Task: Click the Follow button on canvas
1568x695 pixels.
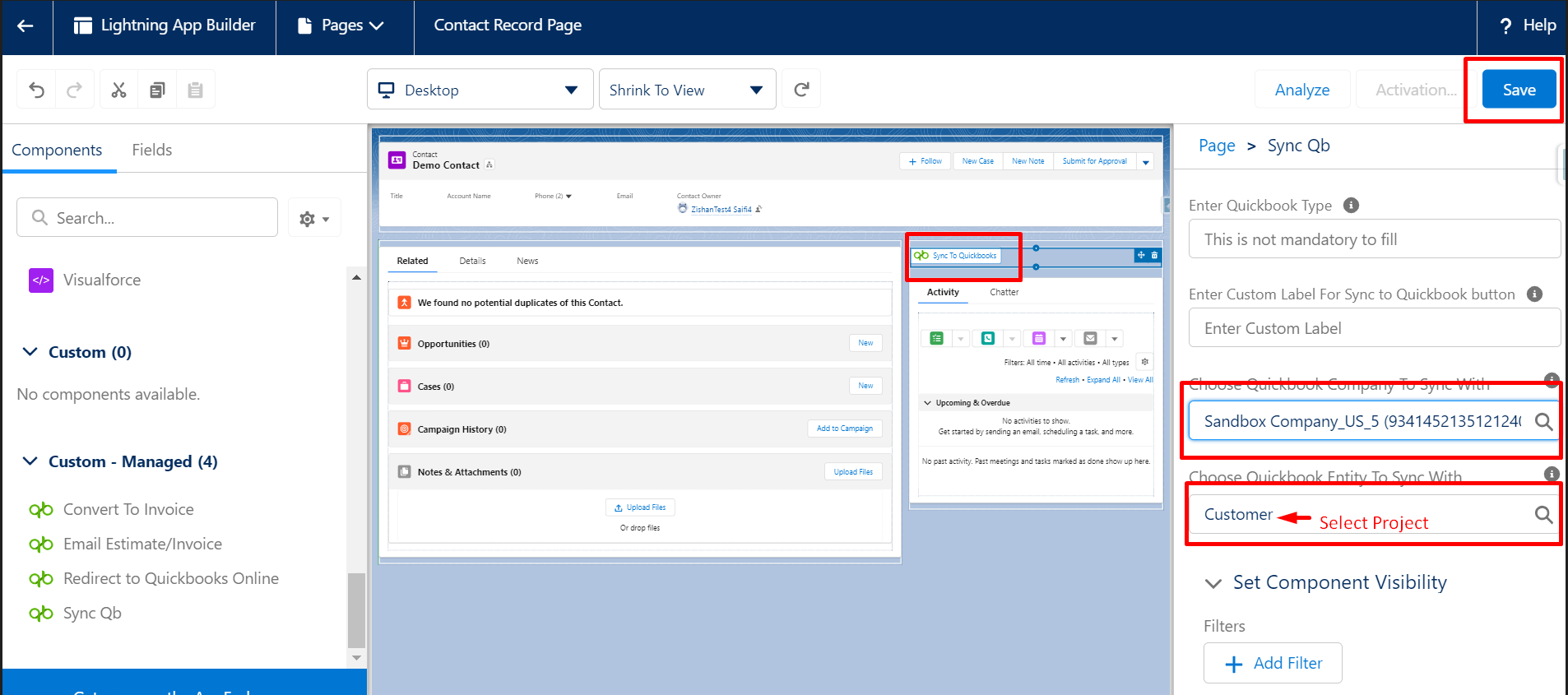Action: [x=925, y=161]
